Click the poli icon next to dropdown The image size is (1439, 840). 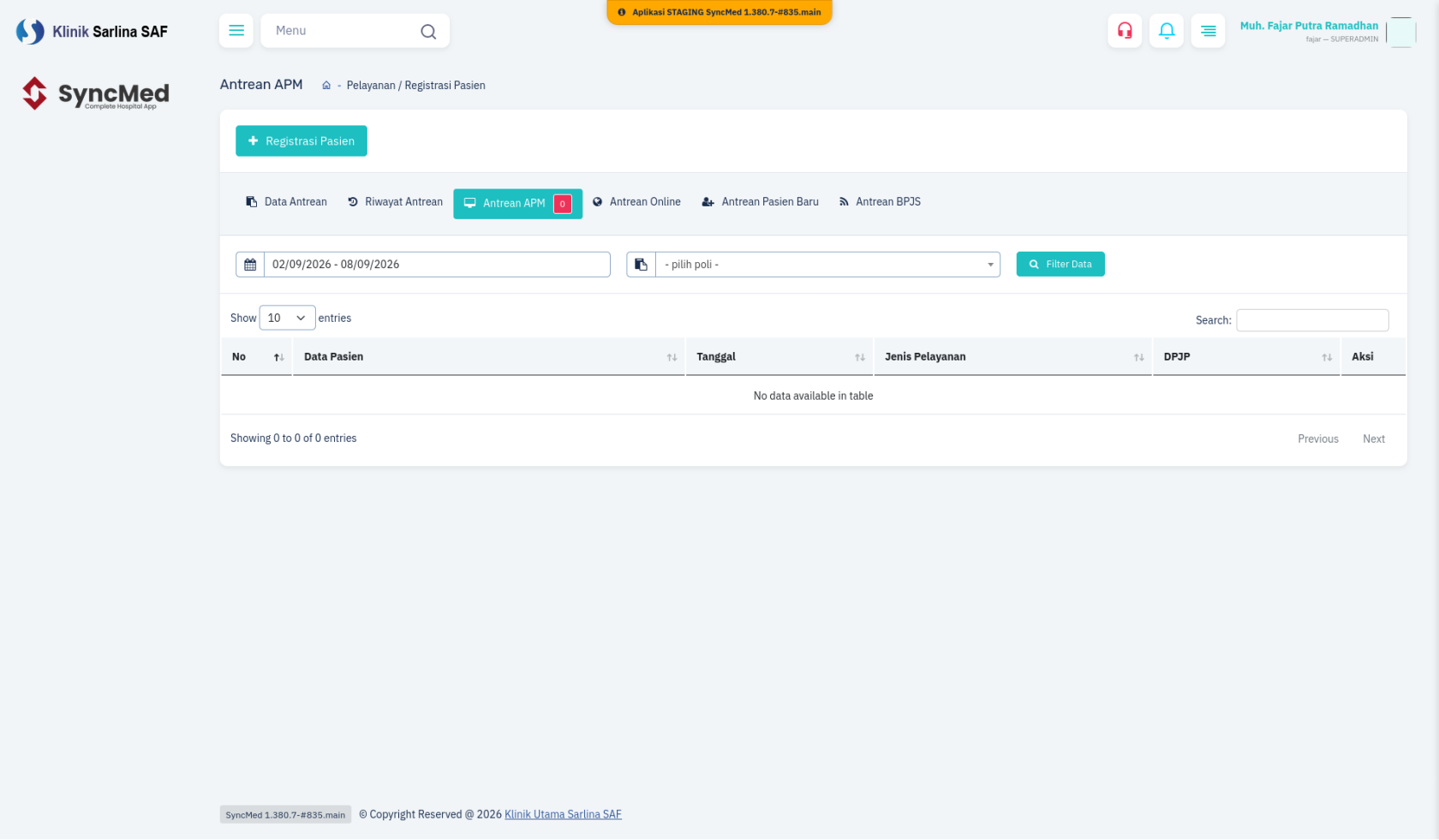641,265
